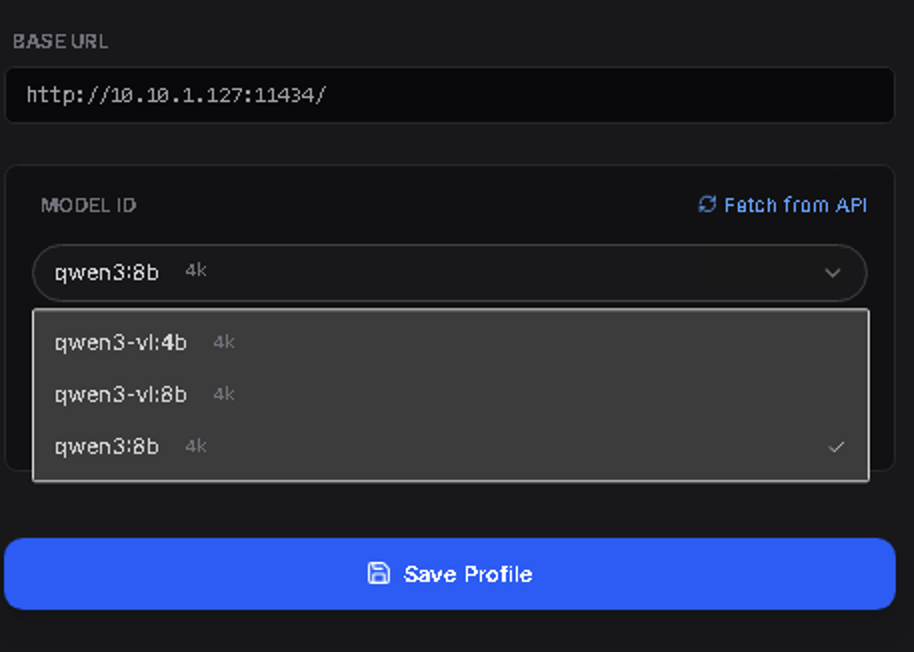Pick qwen3:8b in the open dropdown list
This screenshot has height=652, width=914.
106,446
